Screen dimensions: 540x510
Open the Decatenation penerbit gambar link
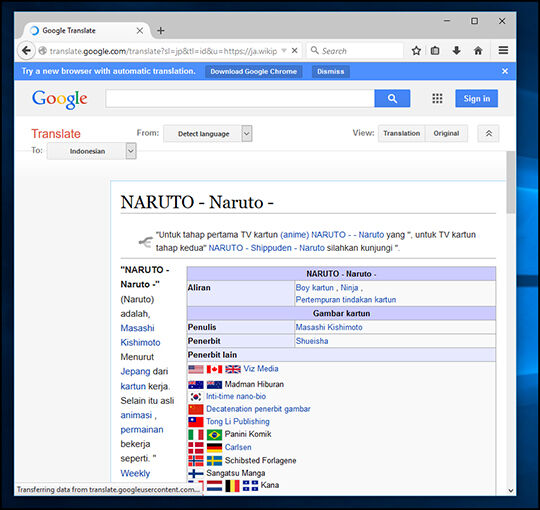pos(258,409)
